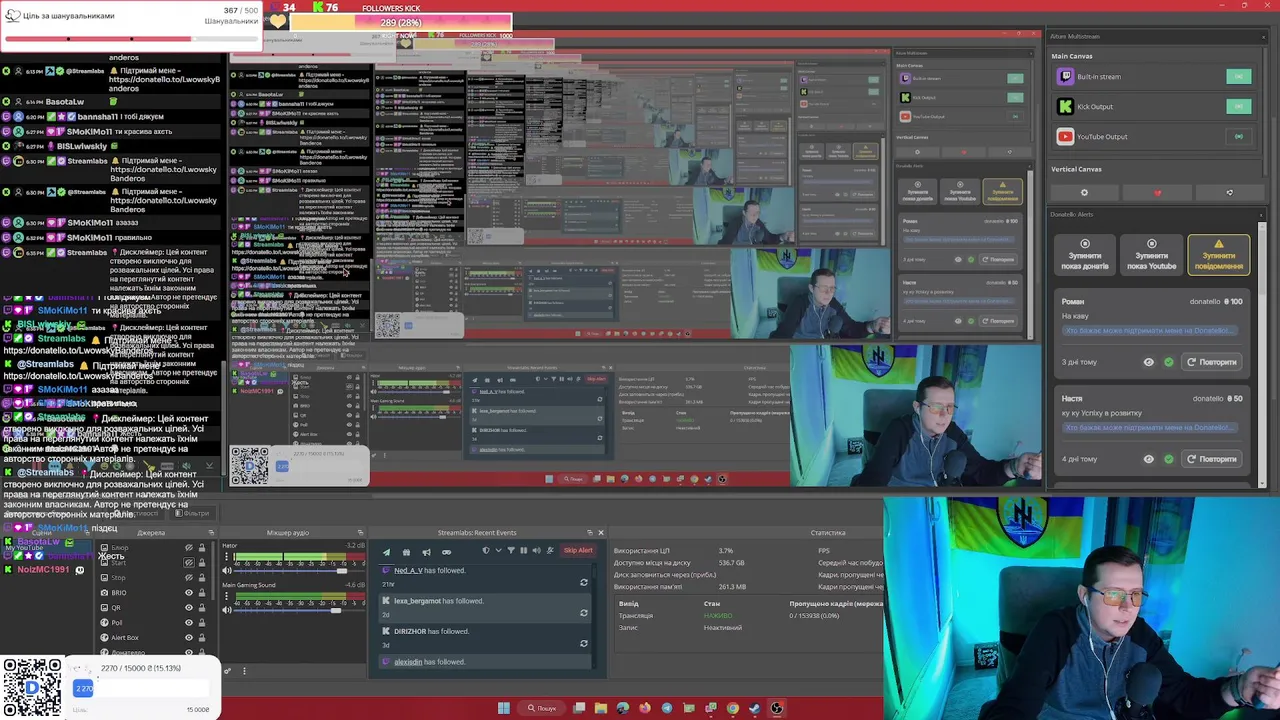
Task: Replay the lexa_bergamot follow alert
Action: (584, 613)
